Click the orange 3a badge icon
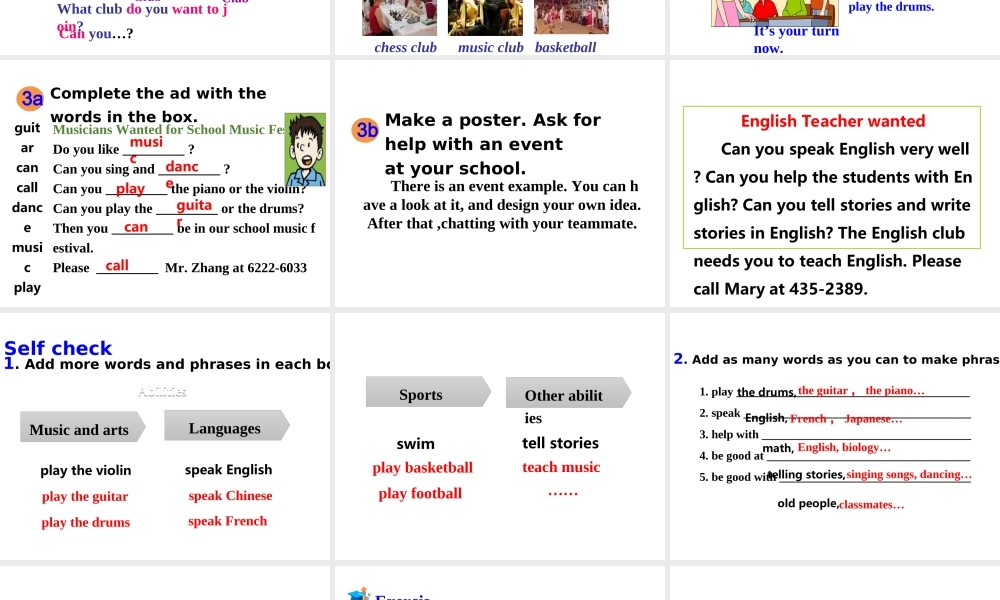 [x=30, y=98]
